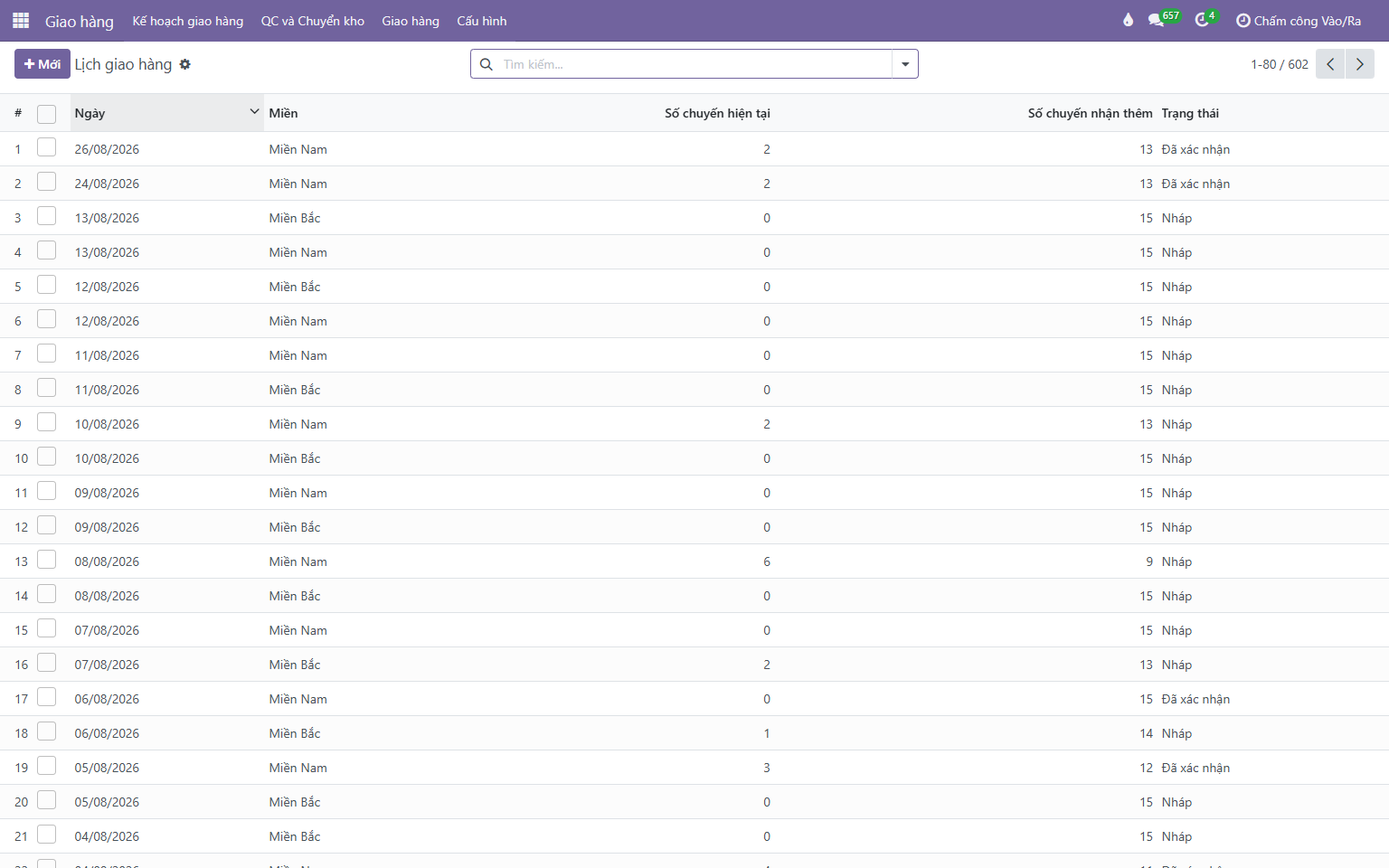Click Đã xác nhận status on row 17

tap(1195, 699)
